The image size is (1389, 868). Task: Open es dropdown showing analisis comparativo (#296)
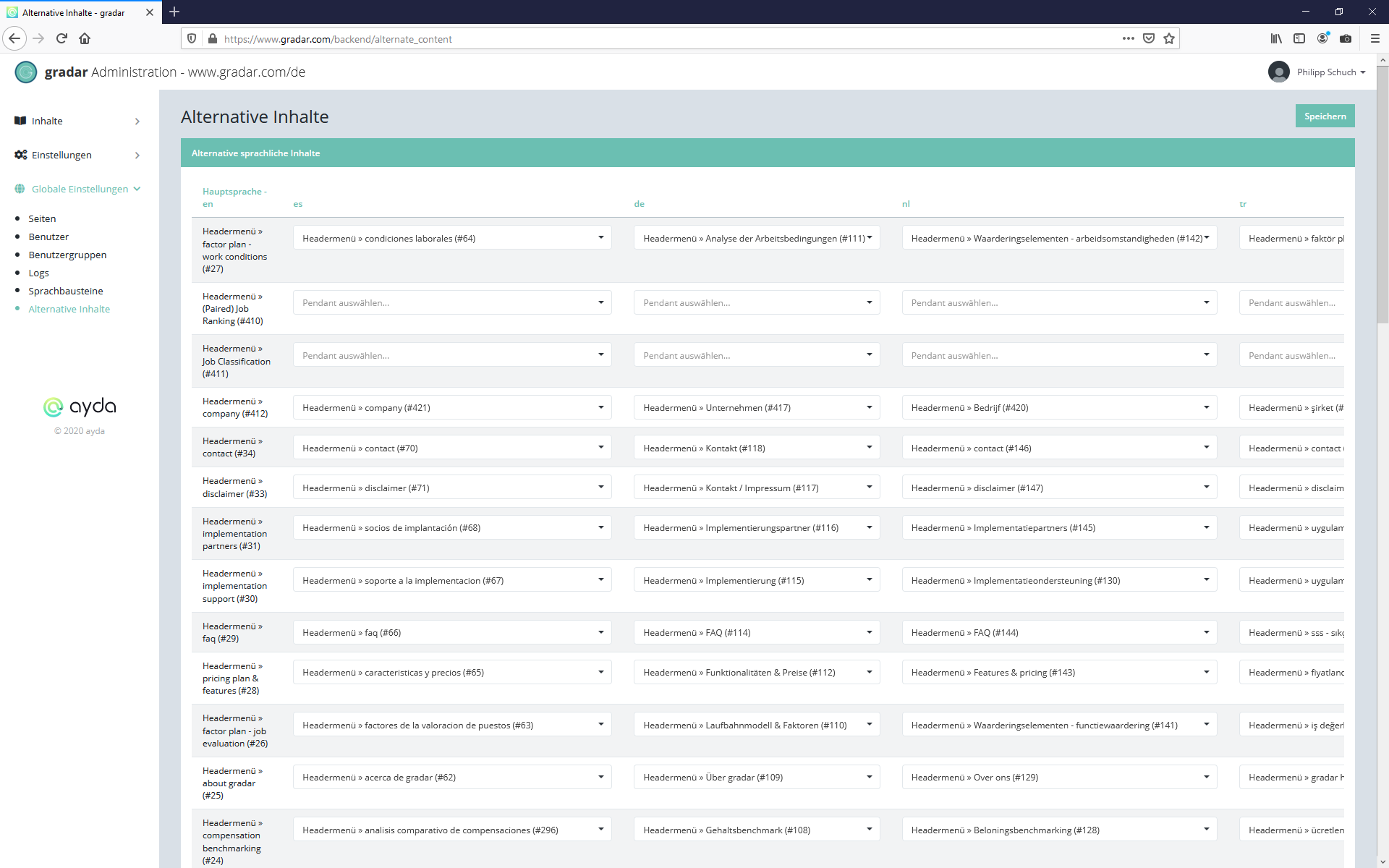point(452,830)
